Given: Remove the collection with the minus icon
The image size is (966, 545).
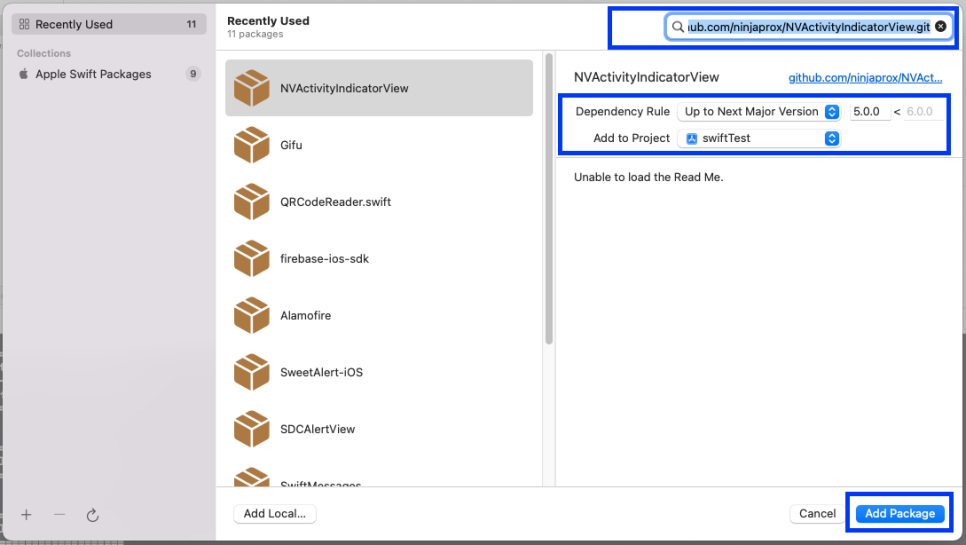Looking at the screenshot, I should coord(59,514).
